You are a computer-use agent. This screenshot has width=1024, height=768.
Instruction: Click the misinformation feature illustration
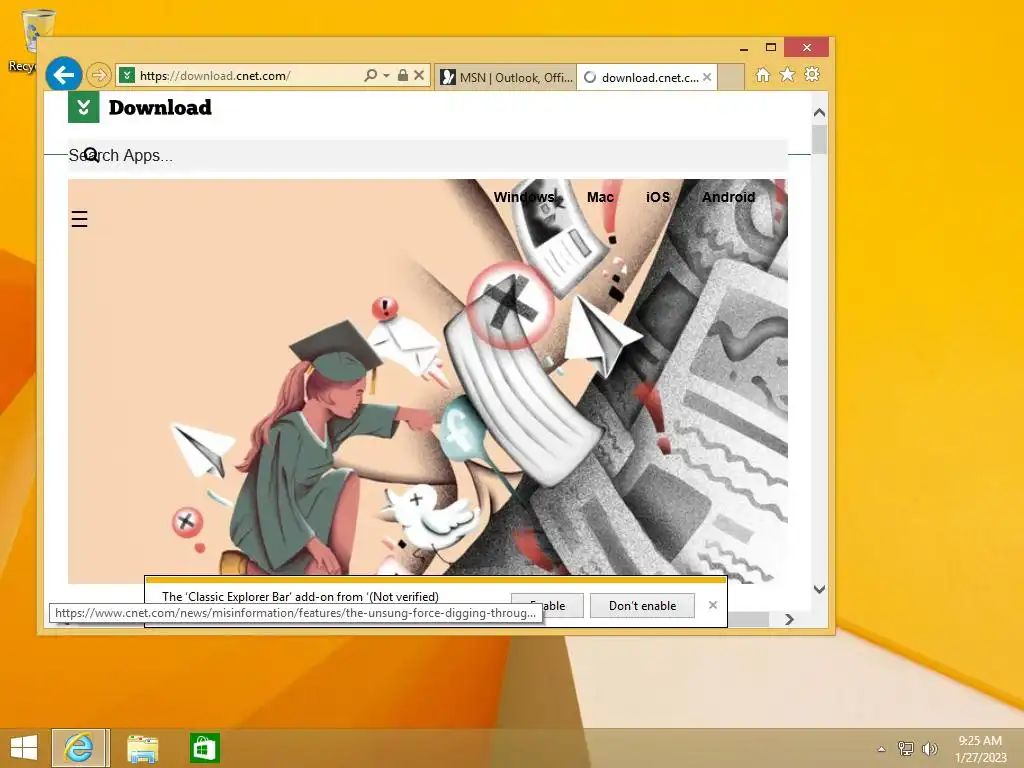(428, 381)
